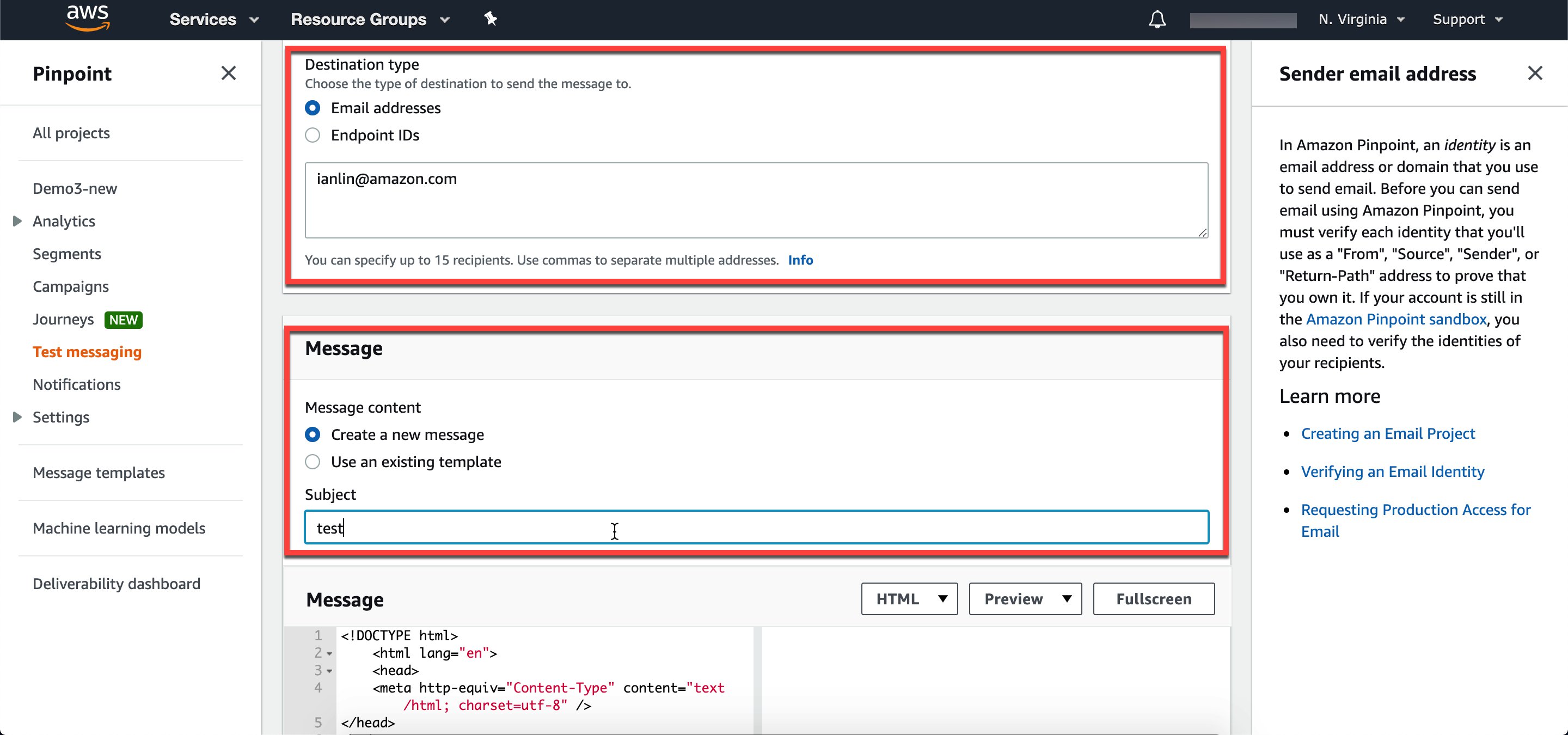Image resolution: width=1568 pixels, height=735 pixels.
Task: Click the DOCTYPE line in HTML editor
Action: (399, 635)
